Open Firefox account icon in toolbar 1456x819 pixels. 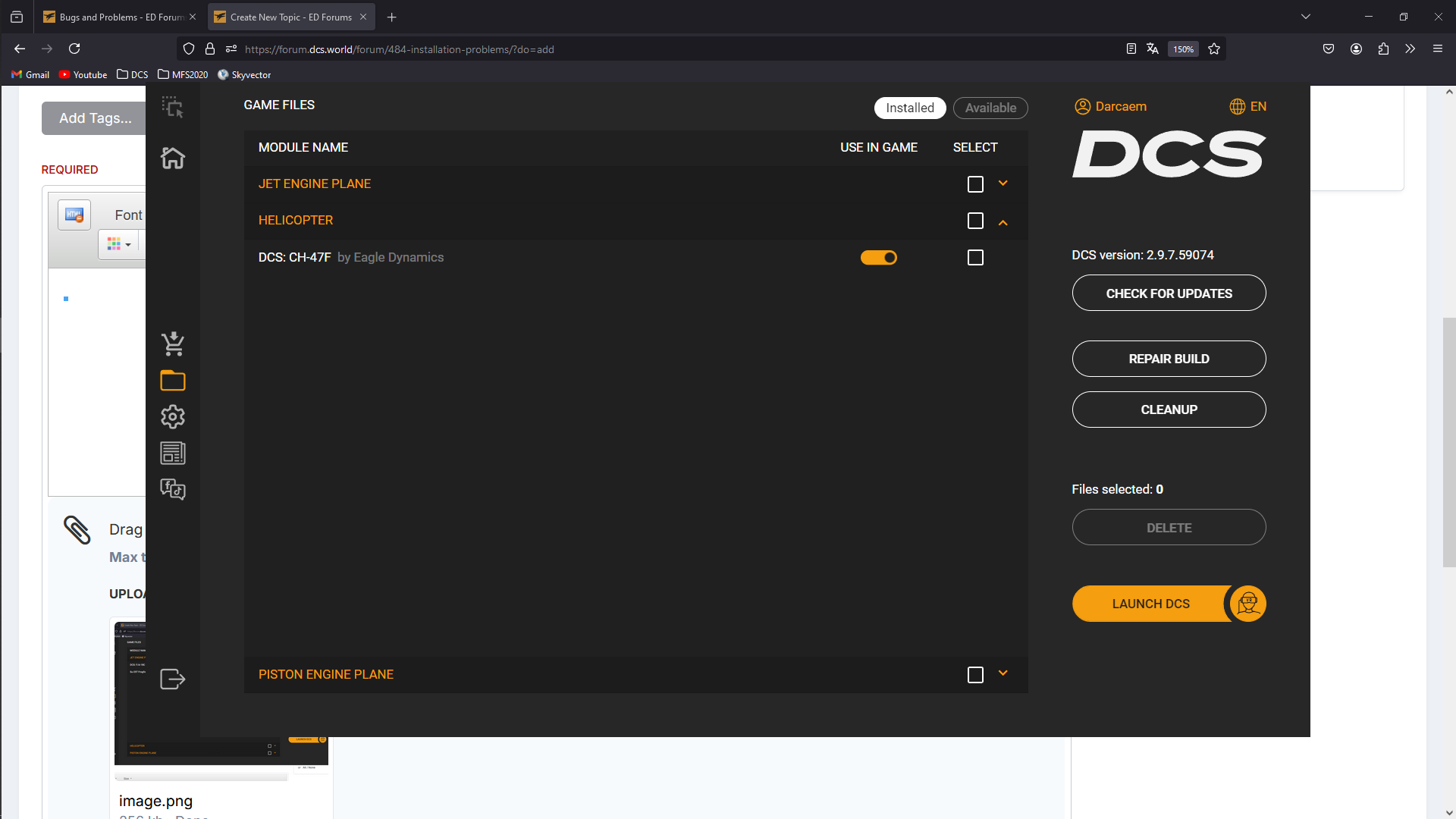1356,49
